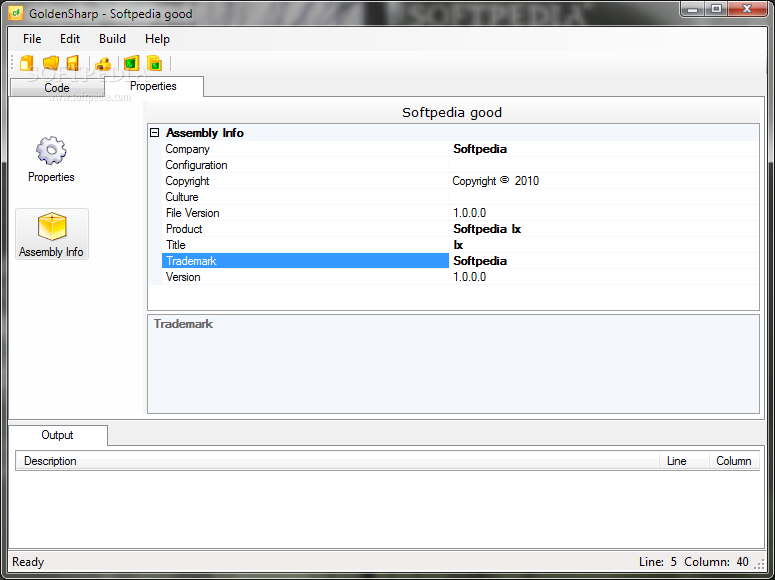This screenshot has height=580, width=775.
Task: Click the Open folder toolbar icon
Action: (50, 63)
